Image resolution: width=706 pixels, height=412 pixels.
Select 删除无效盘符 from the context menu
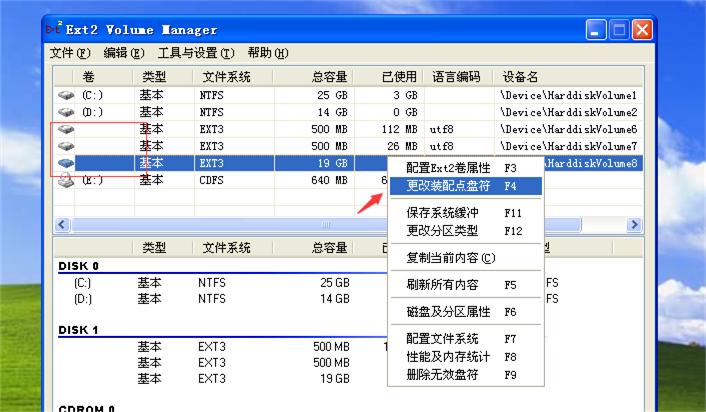click(443, 374)
